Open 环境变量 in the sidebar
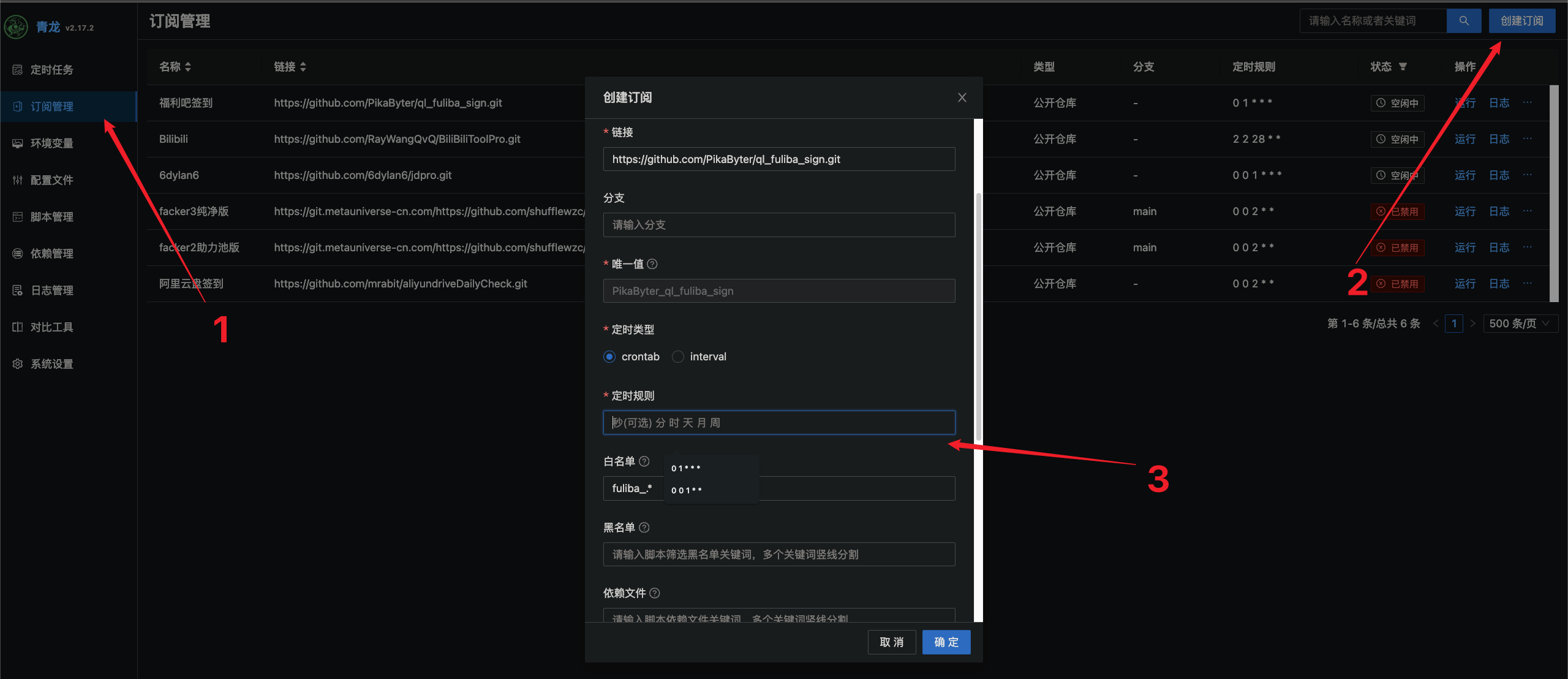 pos(51,143)
